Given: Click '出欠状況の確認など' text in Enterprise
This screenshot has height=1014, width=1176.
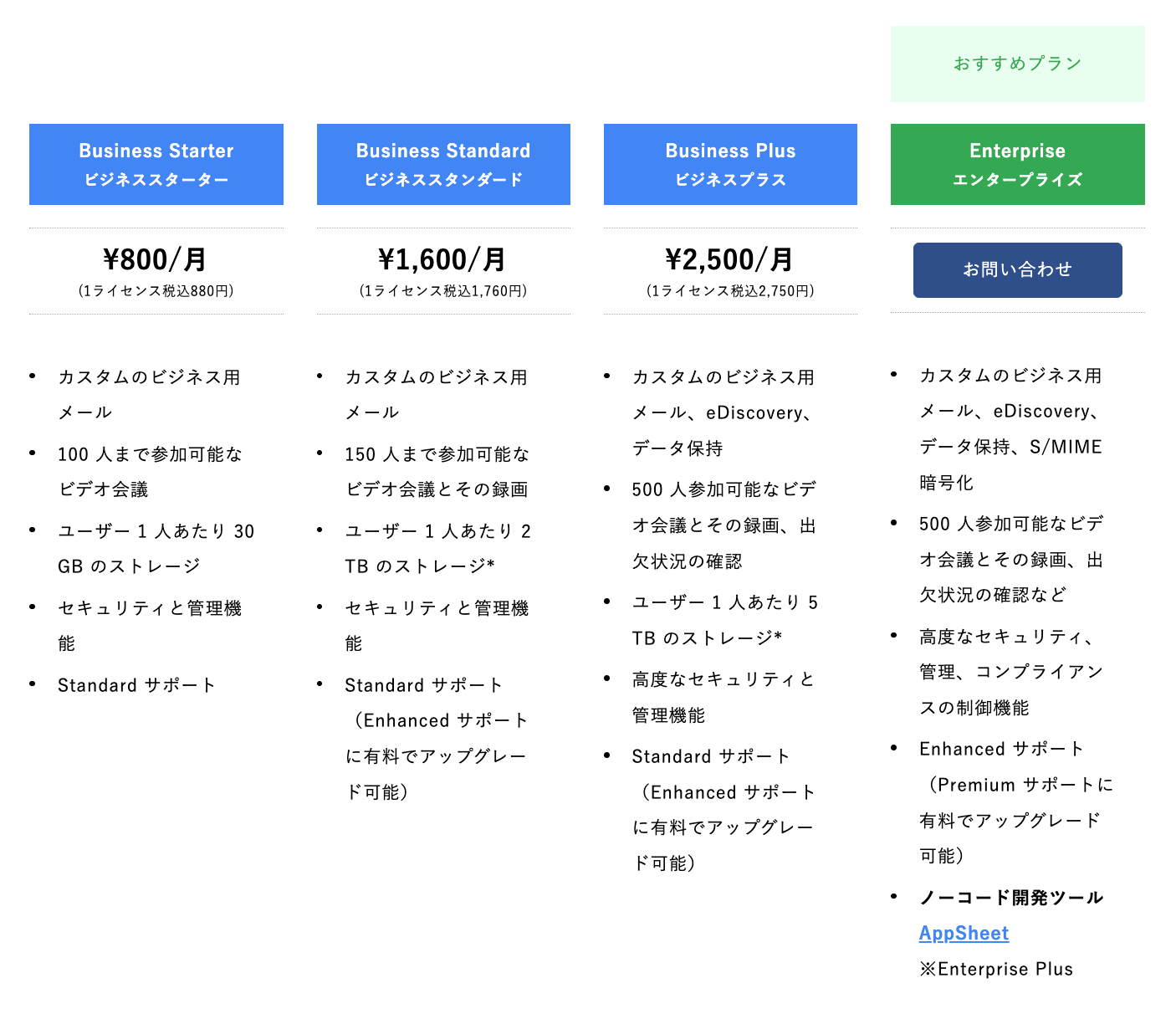Looking at the screenshot, I should 1010,577.
